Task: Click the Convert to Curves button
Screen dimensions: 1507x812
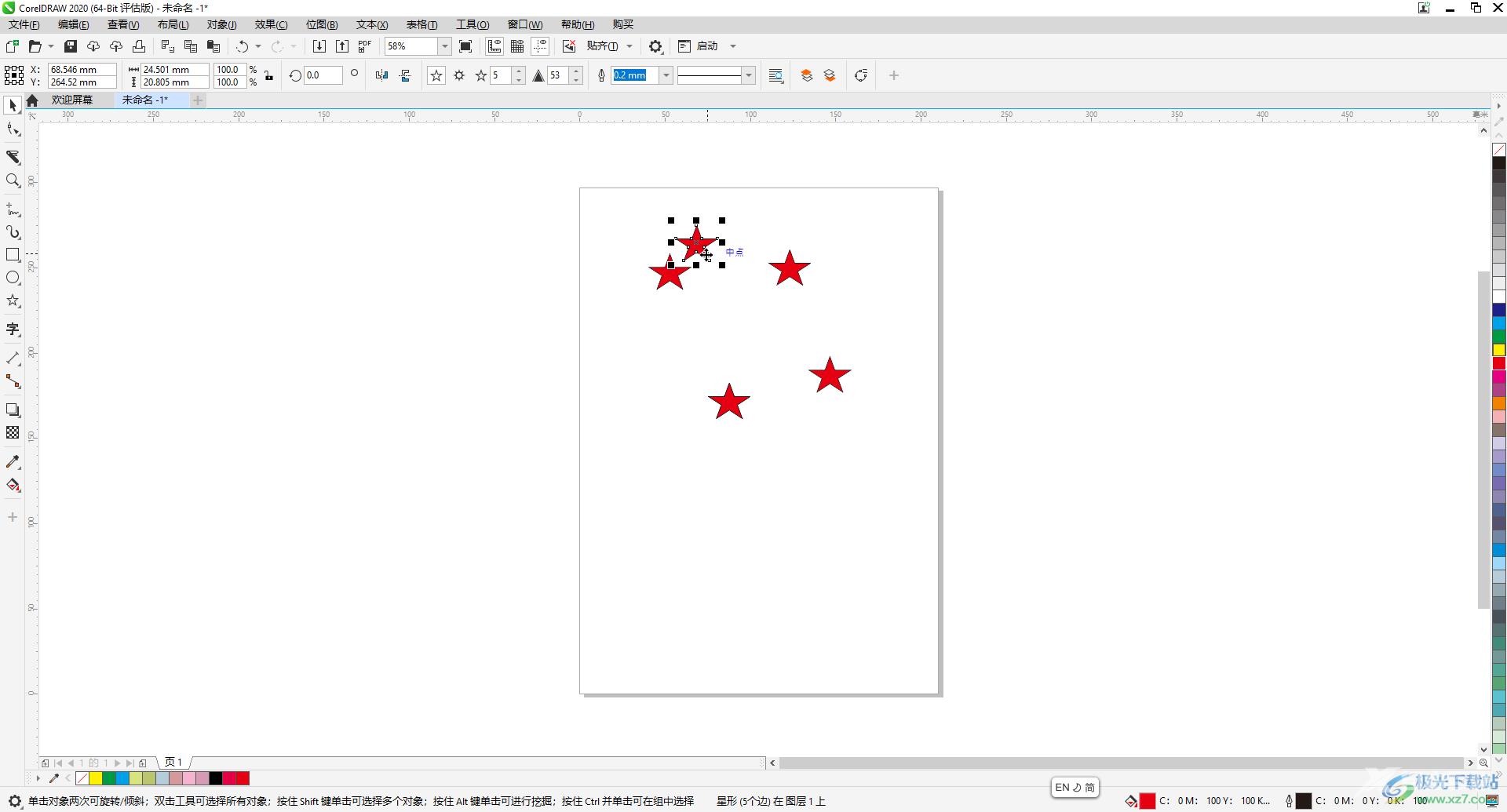Action: click(x=861, y=75)
